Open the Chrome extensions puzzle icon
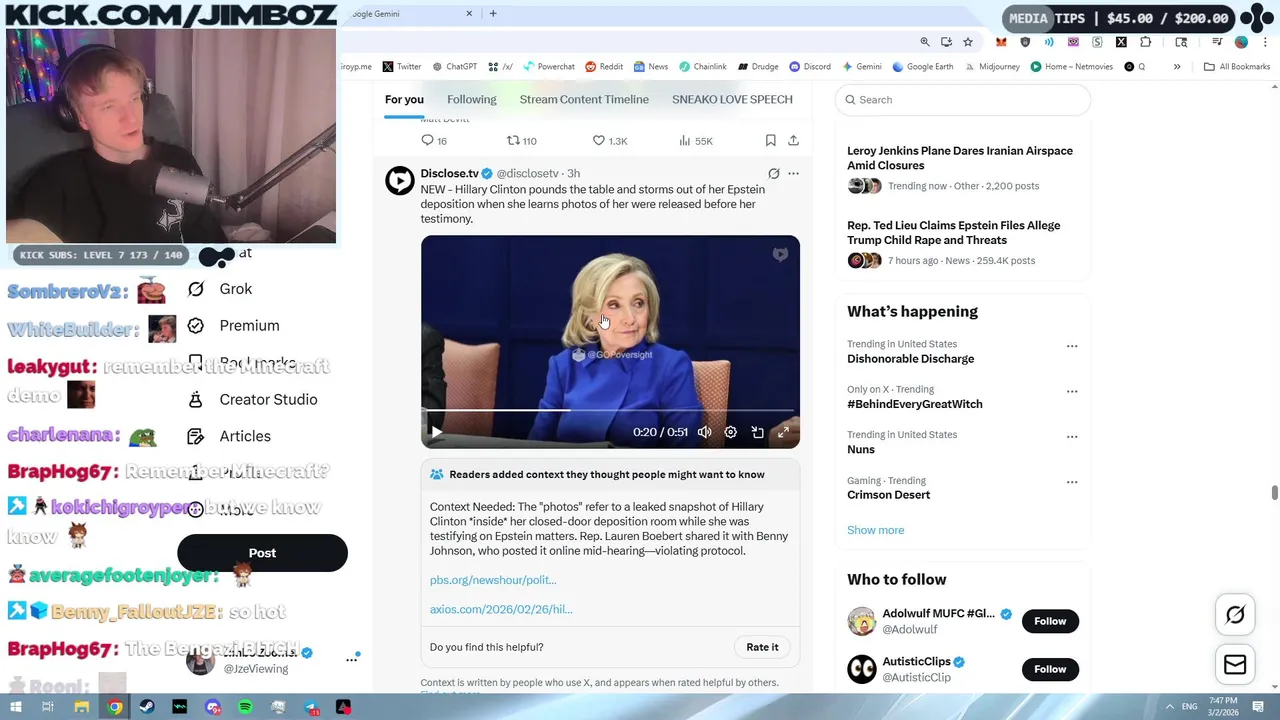The image size is (1280, 720). click(x=1146, y=42)
